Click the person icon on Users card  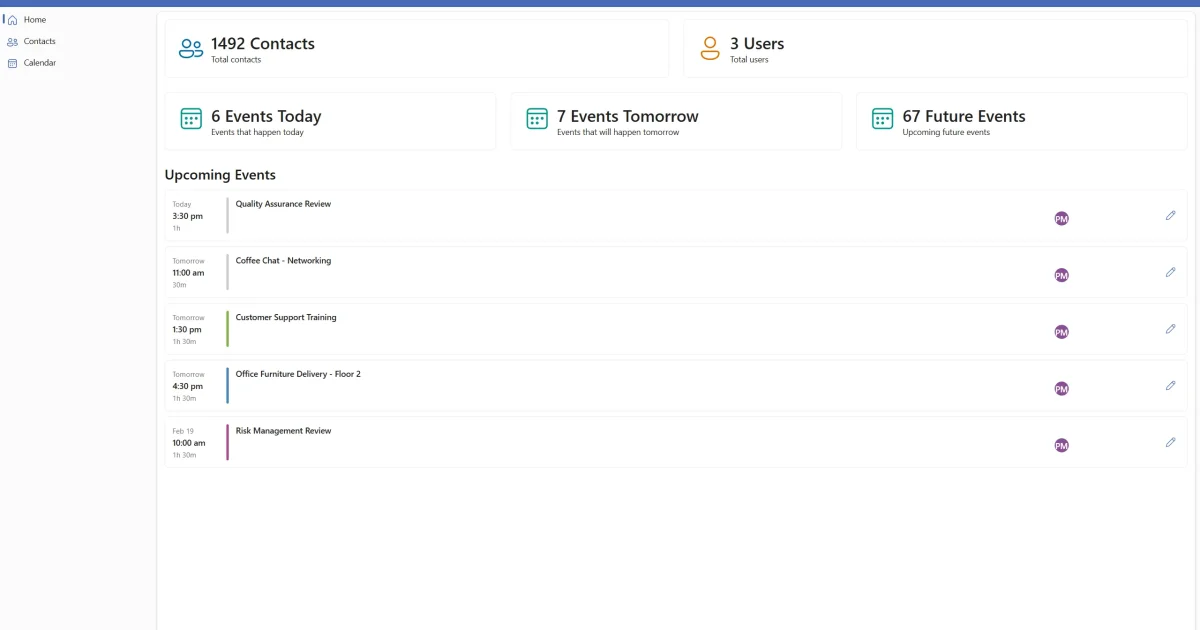(710, 48)
